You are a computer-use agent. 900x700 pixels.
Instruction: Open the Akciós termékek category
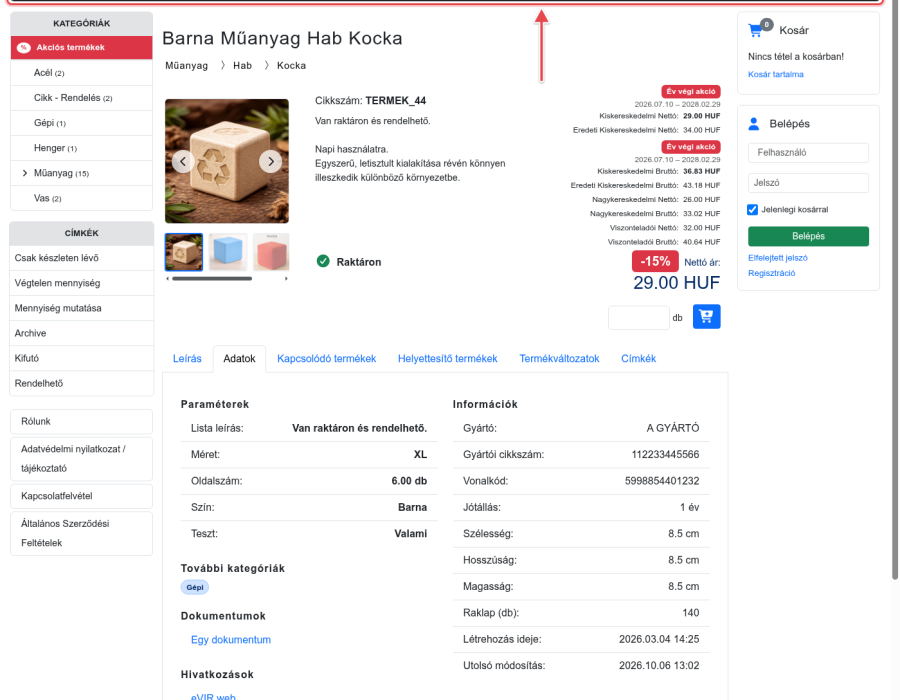[x=82, y=48]
